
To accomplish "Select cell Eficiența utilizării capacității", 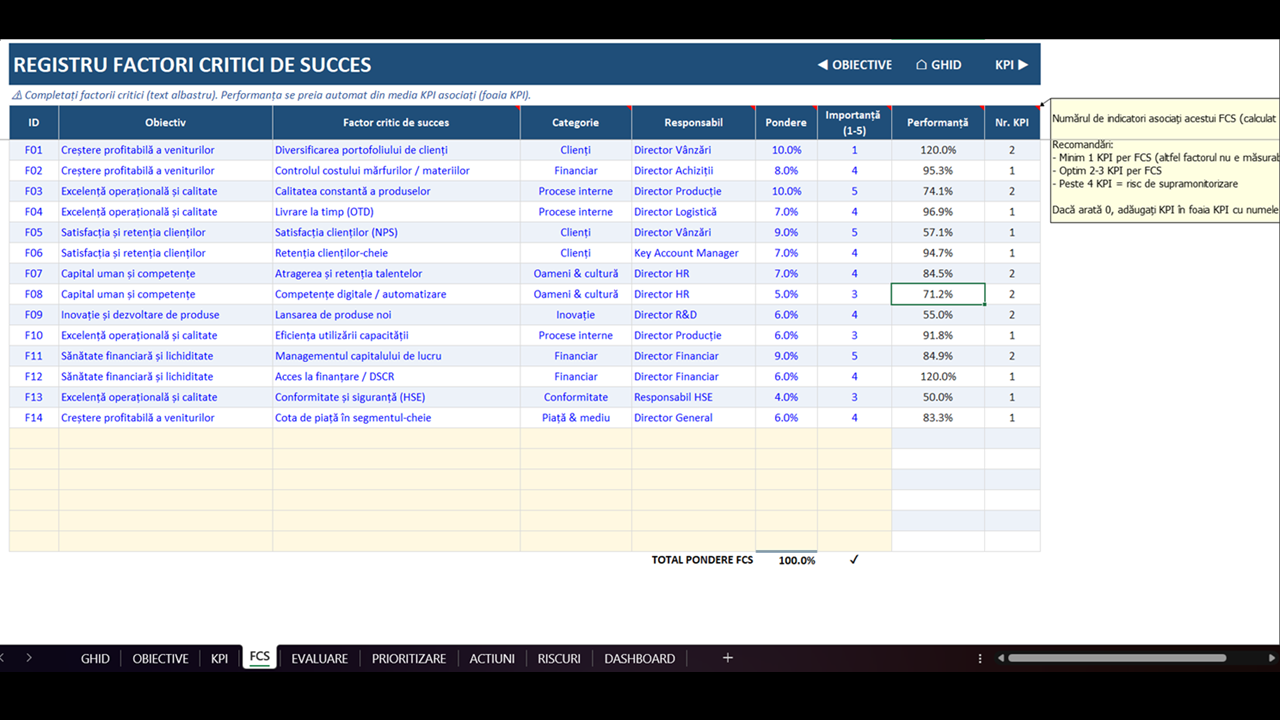I will point(396,335).
